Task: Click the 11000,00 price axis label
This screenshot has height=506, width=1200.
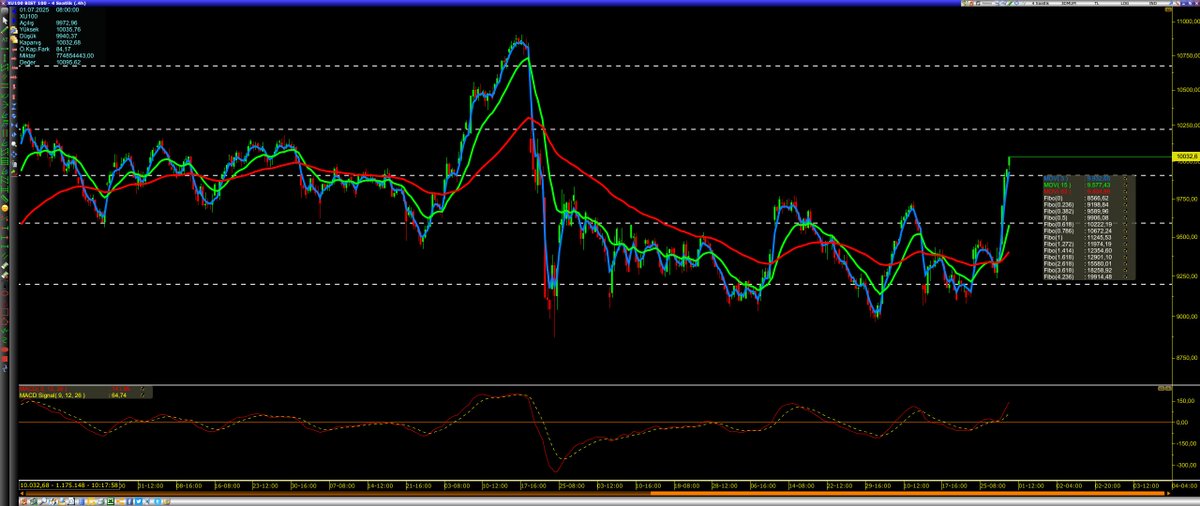Action: 1188,21
